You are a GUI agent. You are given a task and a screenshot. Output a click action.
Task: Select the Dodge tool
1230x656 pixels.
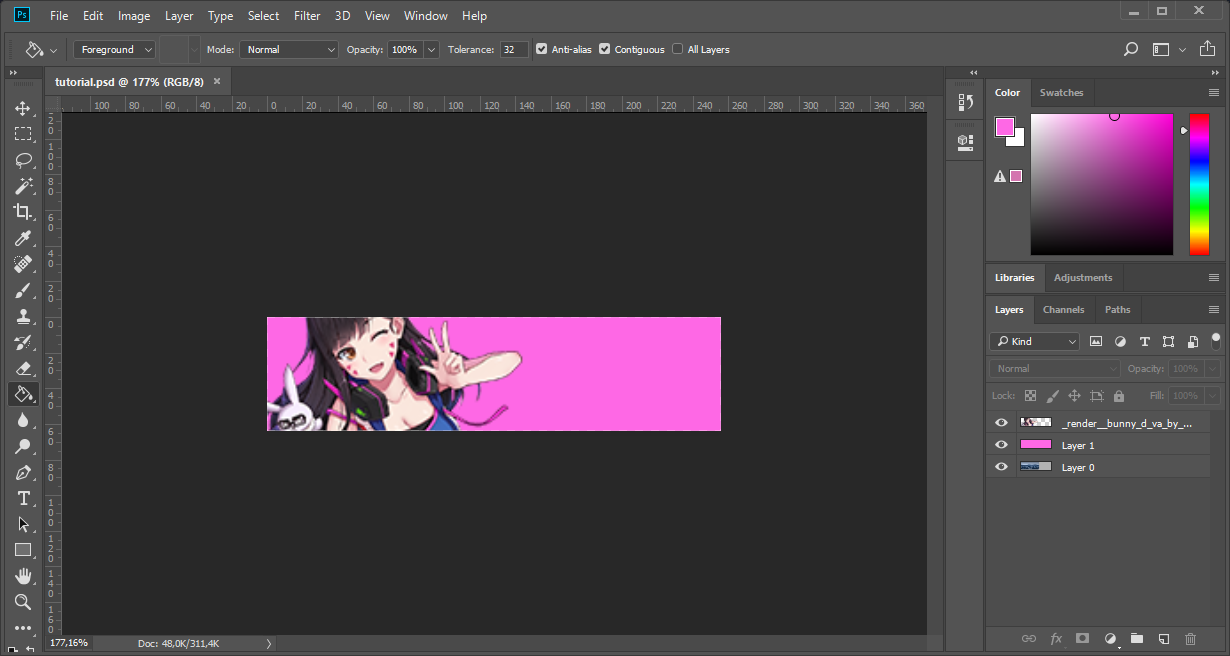click(22, 446)
